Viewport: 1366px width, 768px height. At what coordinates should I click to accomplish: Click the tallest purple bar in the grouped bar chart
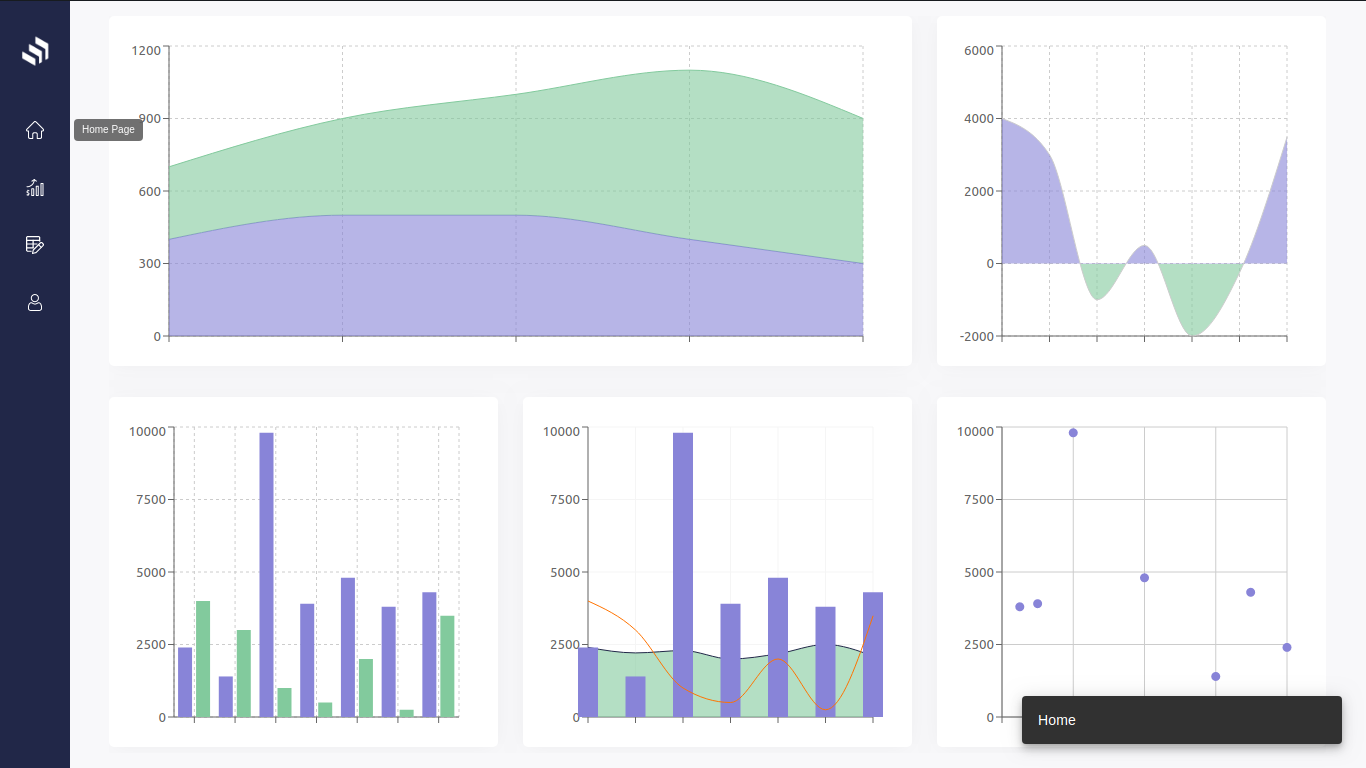coord(266,575)
